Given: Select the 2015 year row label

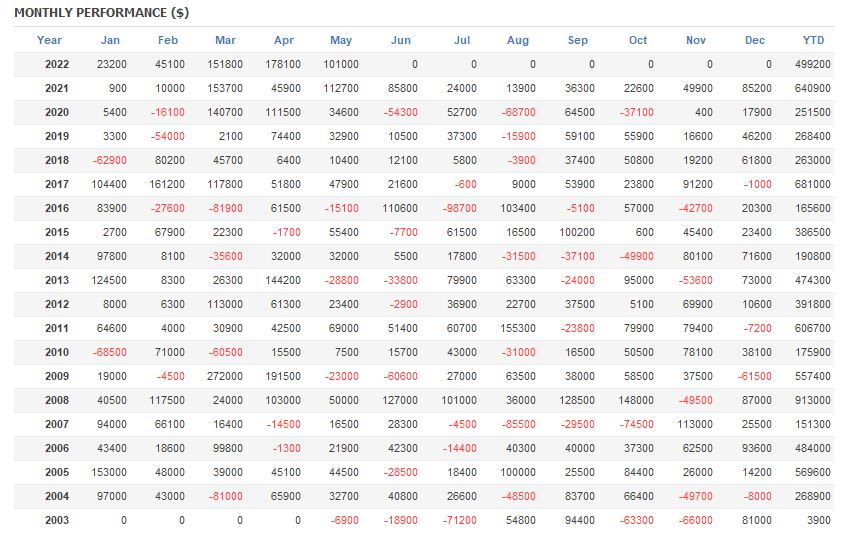Looking at the screenshot, I should pyautogui.click(x=57, y=232).
